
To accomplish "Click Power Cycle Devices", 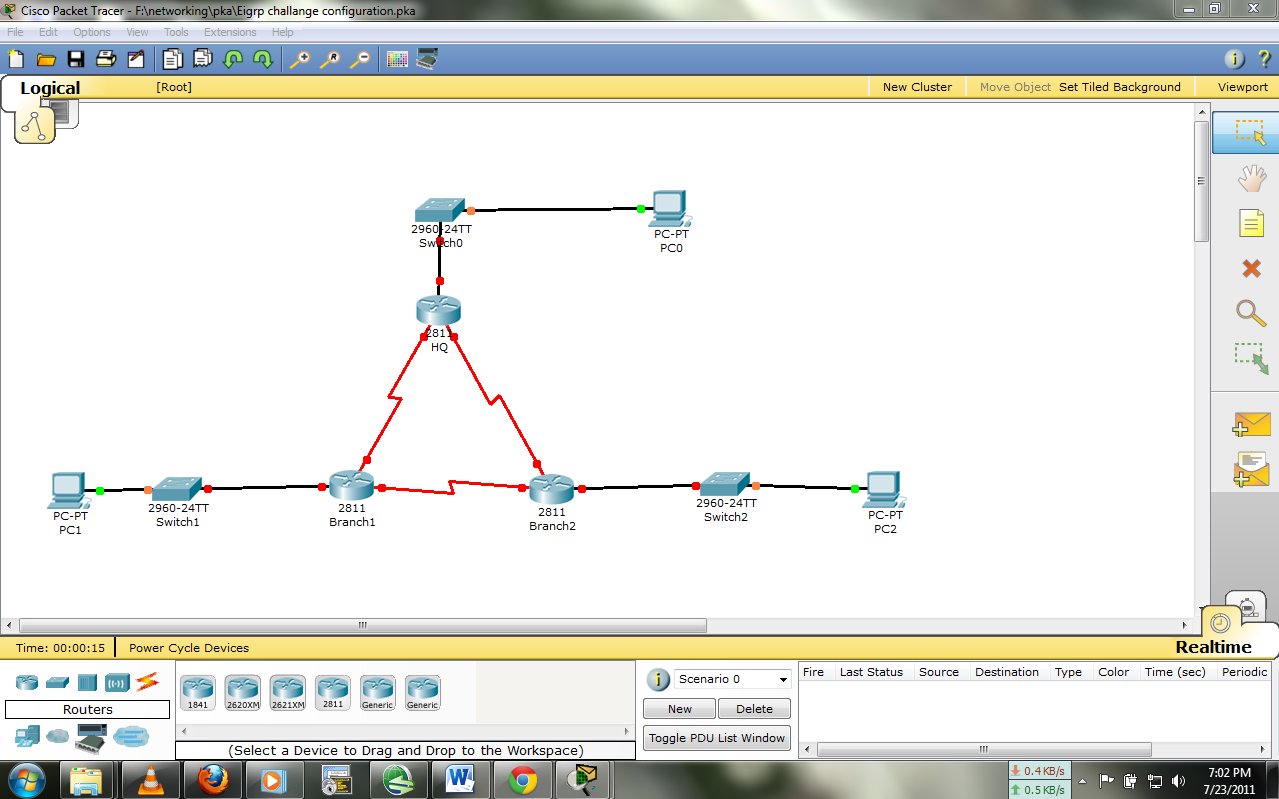I will (189, 648).
